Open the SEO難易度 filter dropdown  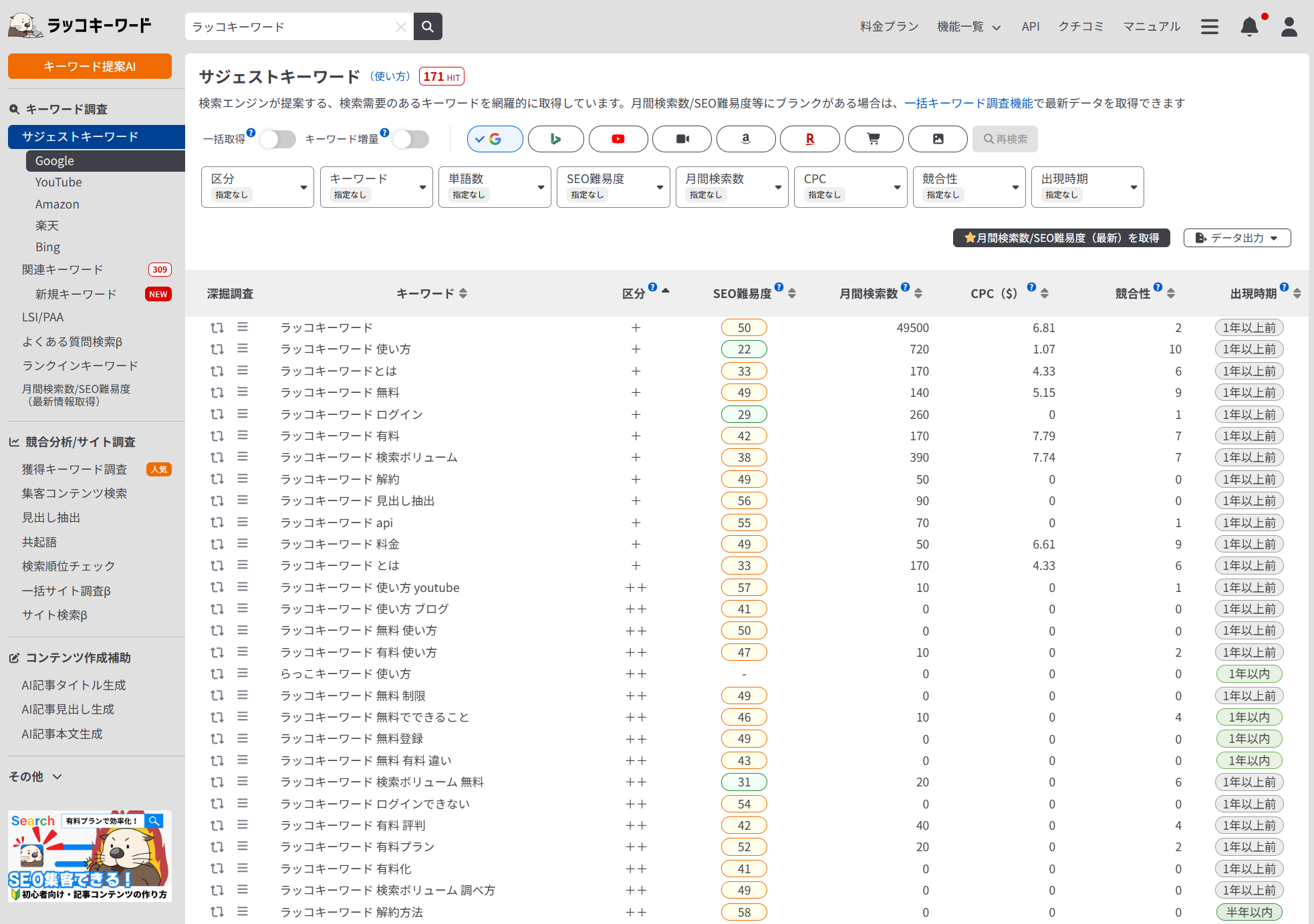click(x=613, y=187)
